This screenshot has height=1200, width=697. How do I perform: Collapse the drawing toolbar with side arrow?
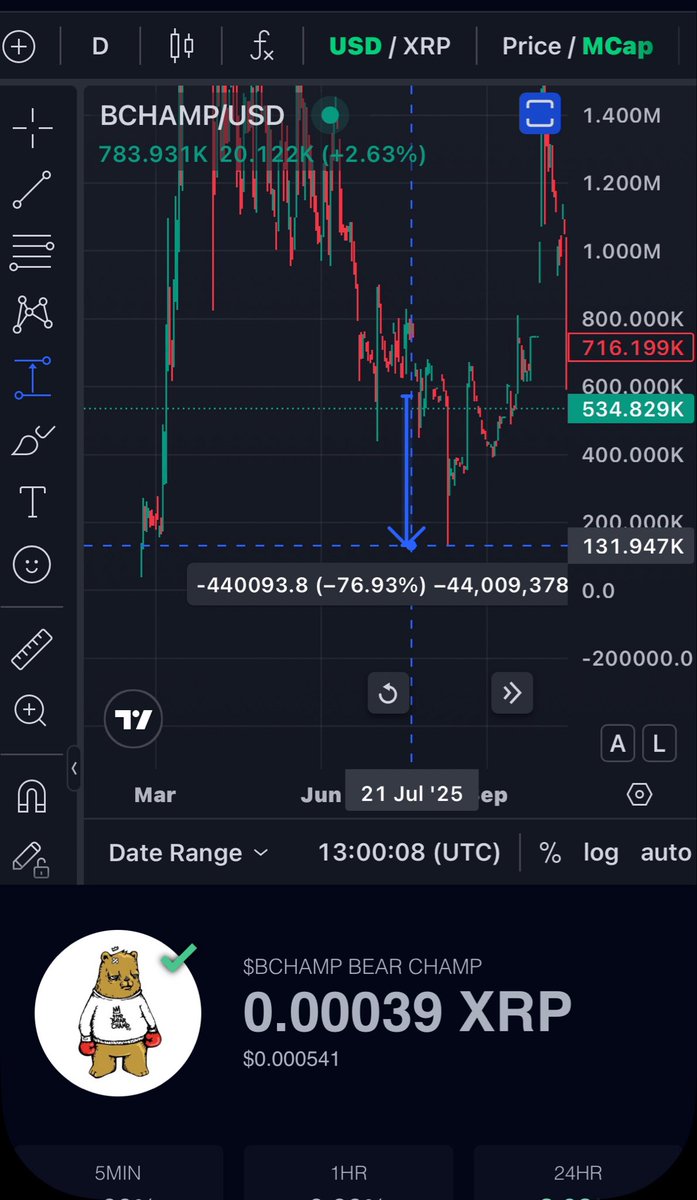pos(74,769)
